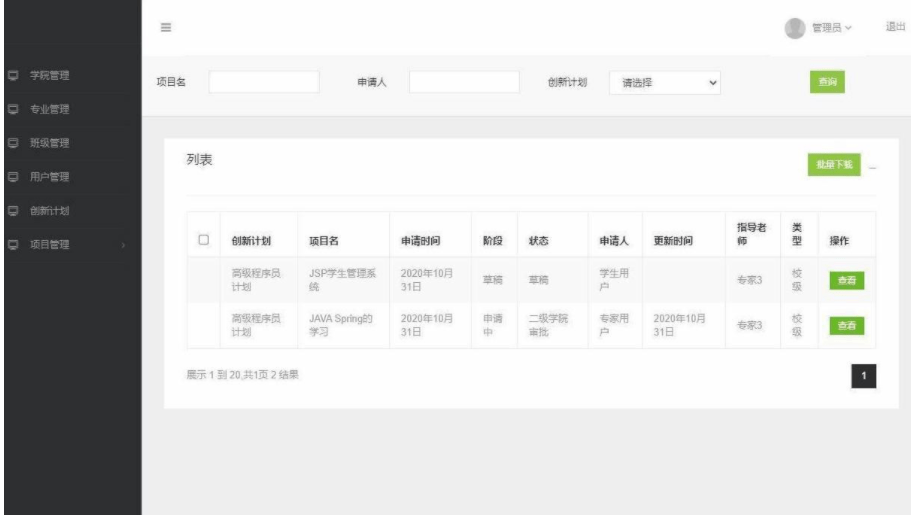Focus the 申请人 input field
The image size is (911, 515).
464,82
